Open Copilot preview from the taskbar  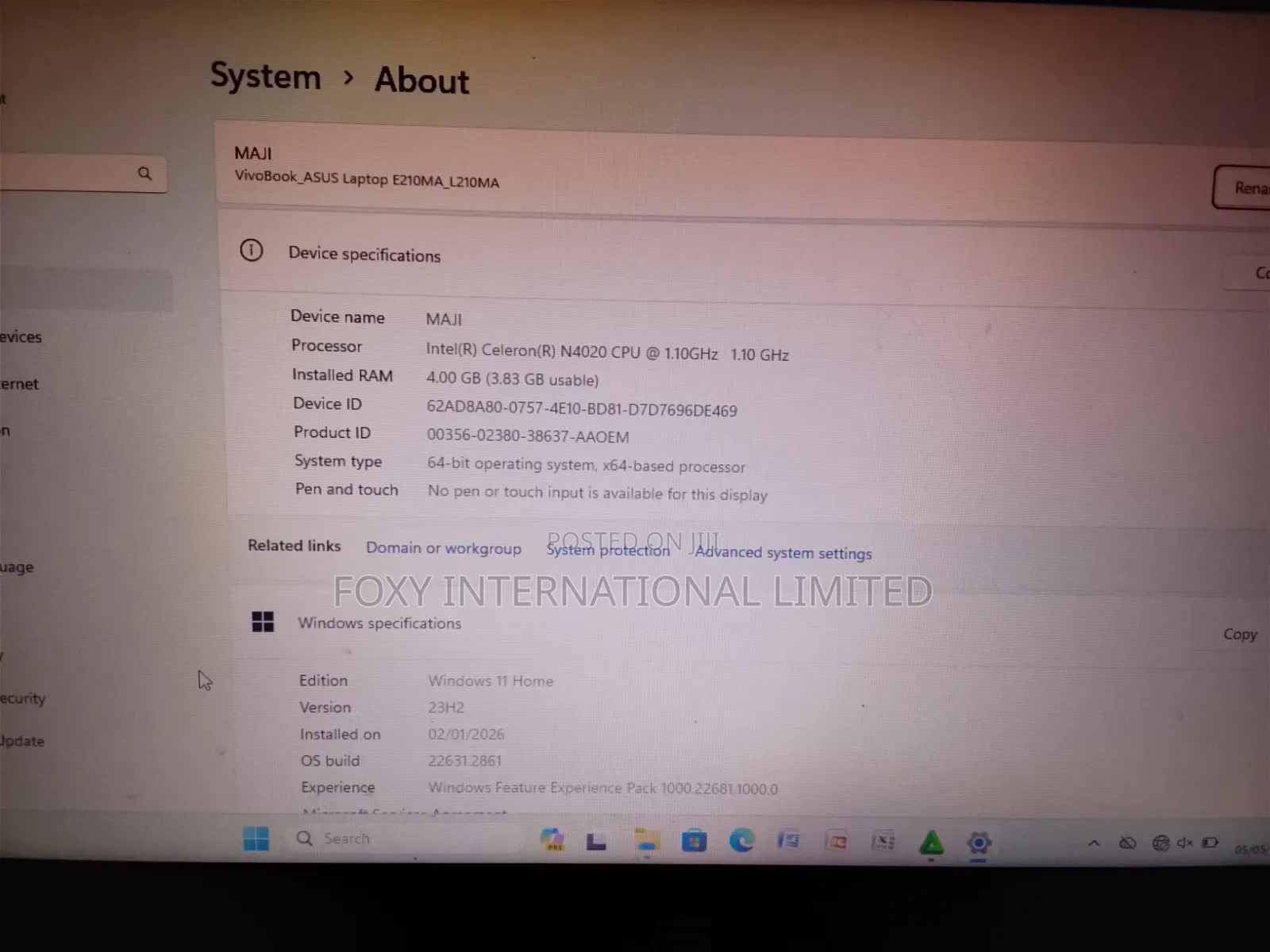click(x=552, y=839)
